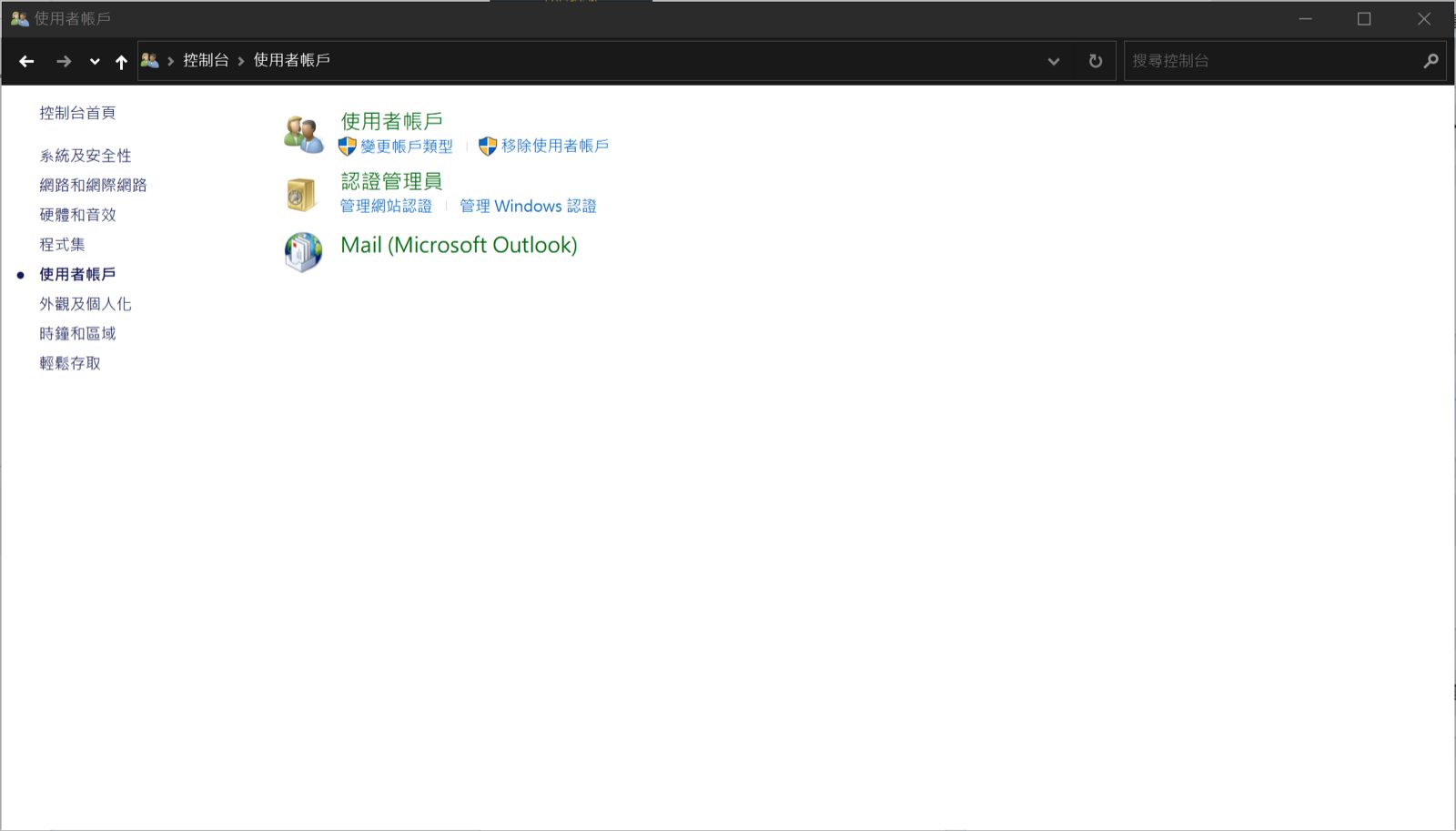Open 硬體和音效 category in sidebar
The width and height of the screenshot is (1456, 831).
[77, 215]
